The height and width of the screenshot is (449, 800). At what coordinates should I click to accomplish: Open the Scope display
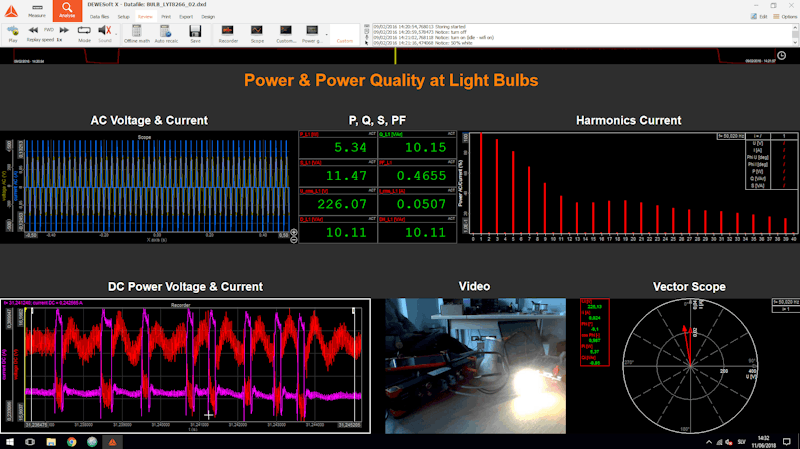[x=257, y=34]
